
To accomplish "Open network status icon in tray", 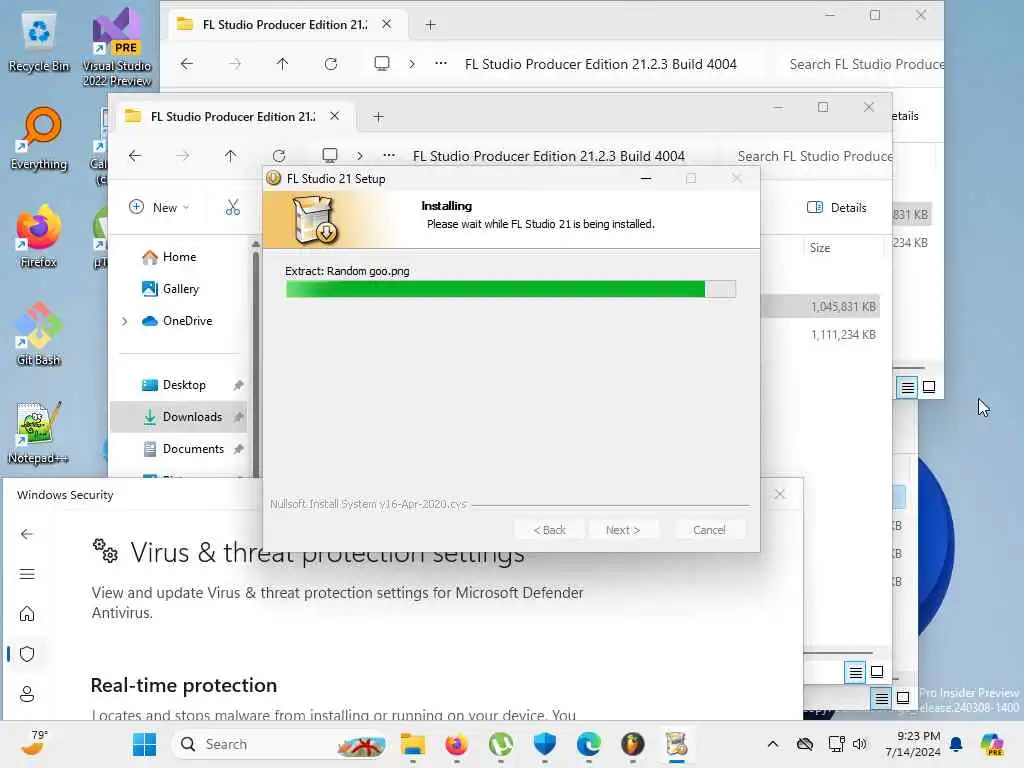I will (x=836, y=744).
